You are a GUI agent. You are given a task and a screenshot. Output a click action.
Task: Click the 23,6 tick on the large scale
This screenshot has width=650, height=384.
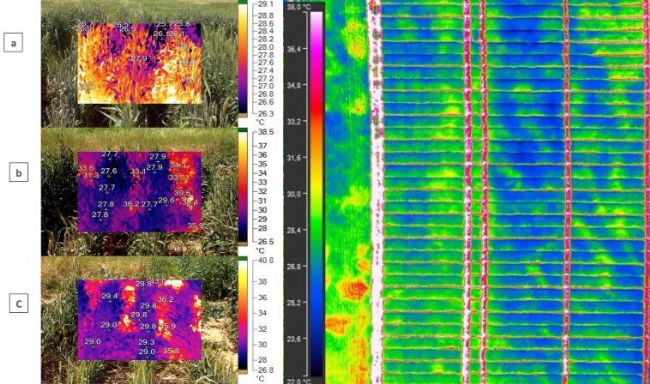click(x=294, y=339)
